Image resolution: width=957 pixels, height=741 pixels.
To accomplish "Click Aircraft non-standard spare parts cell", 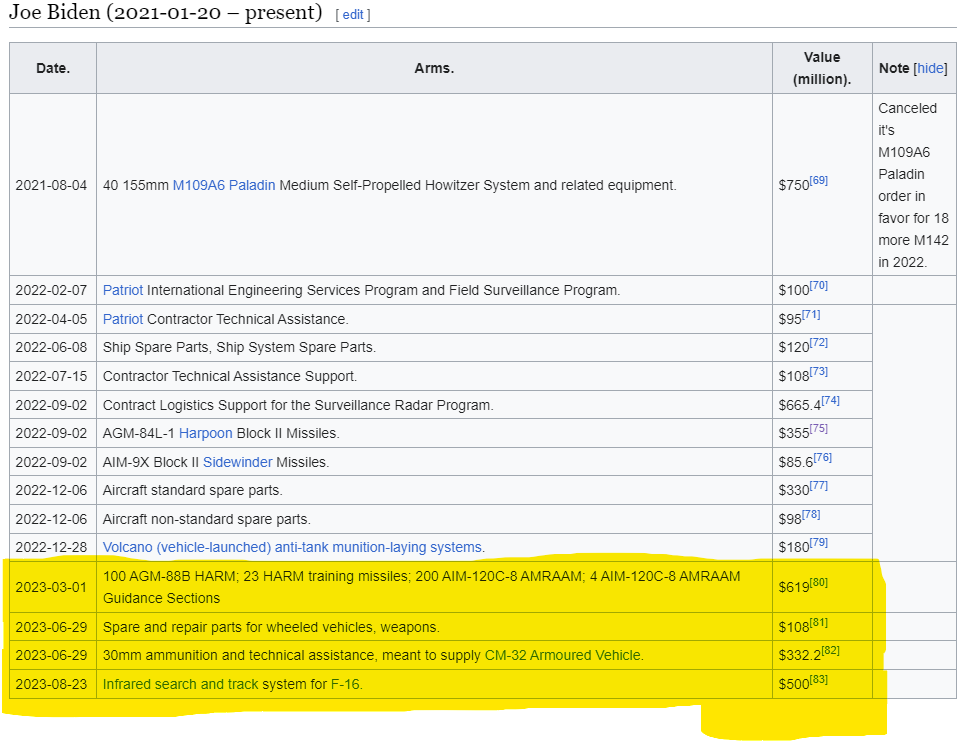I will tap(435, 519).
